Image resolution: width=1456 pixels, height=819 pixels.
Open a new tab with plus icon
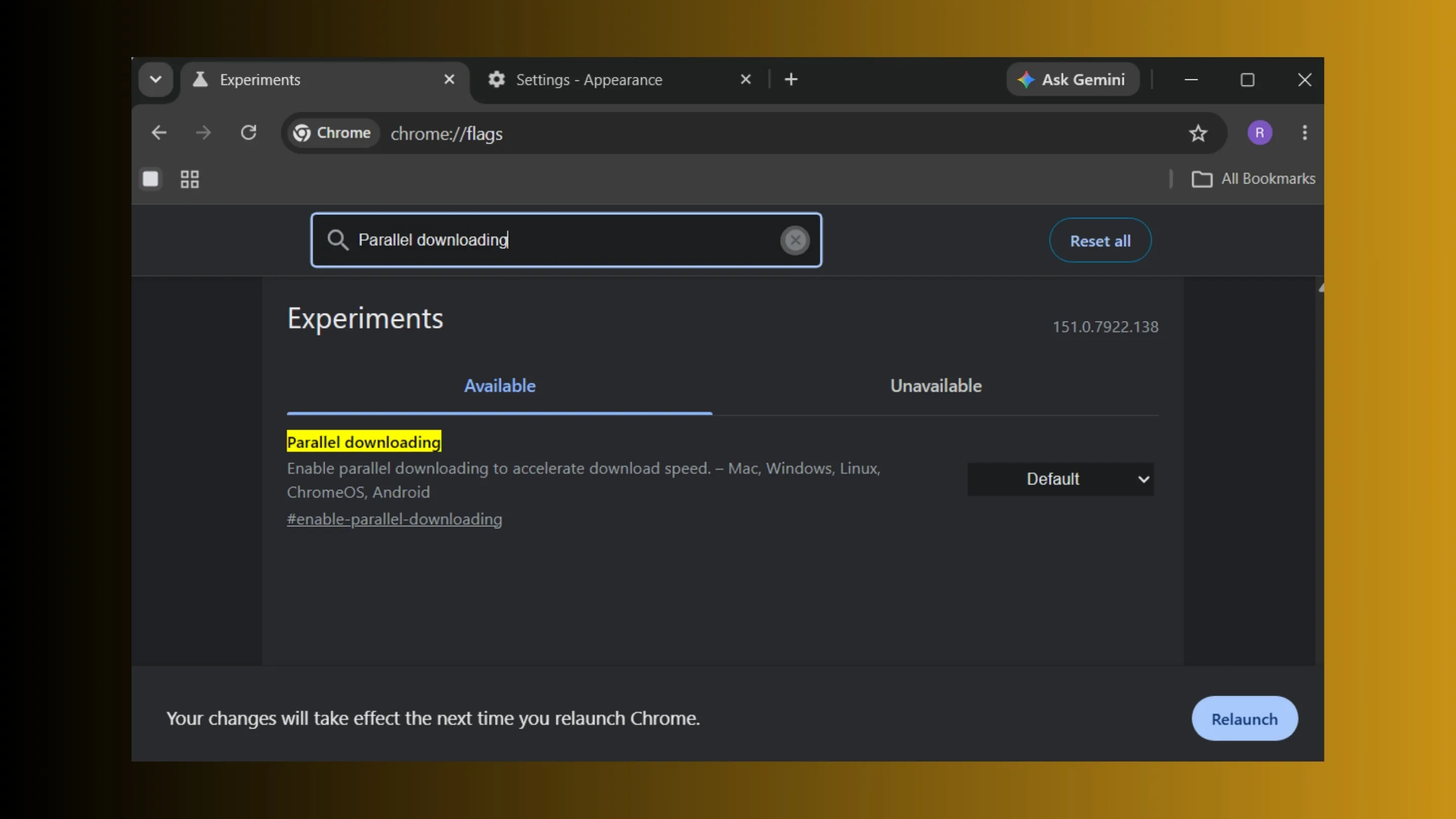tap(791, 80)
